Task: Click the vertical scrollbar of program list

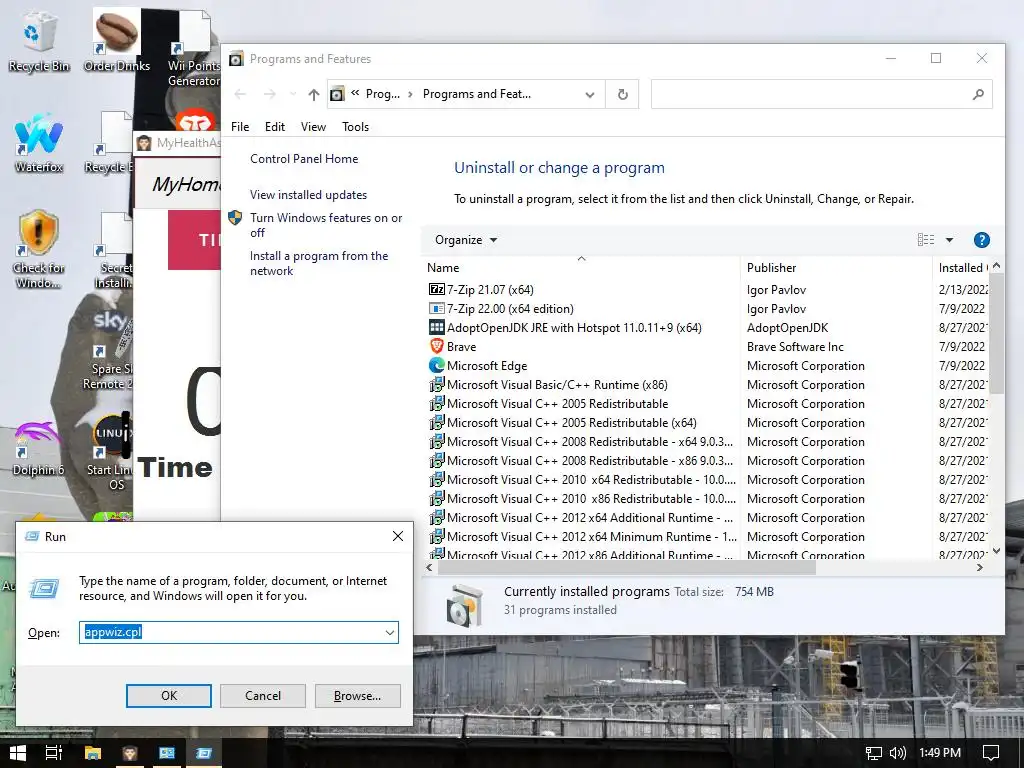Action: click(996, 333)
